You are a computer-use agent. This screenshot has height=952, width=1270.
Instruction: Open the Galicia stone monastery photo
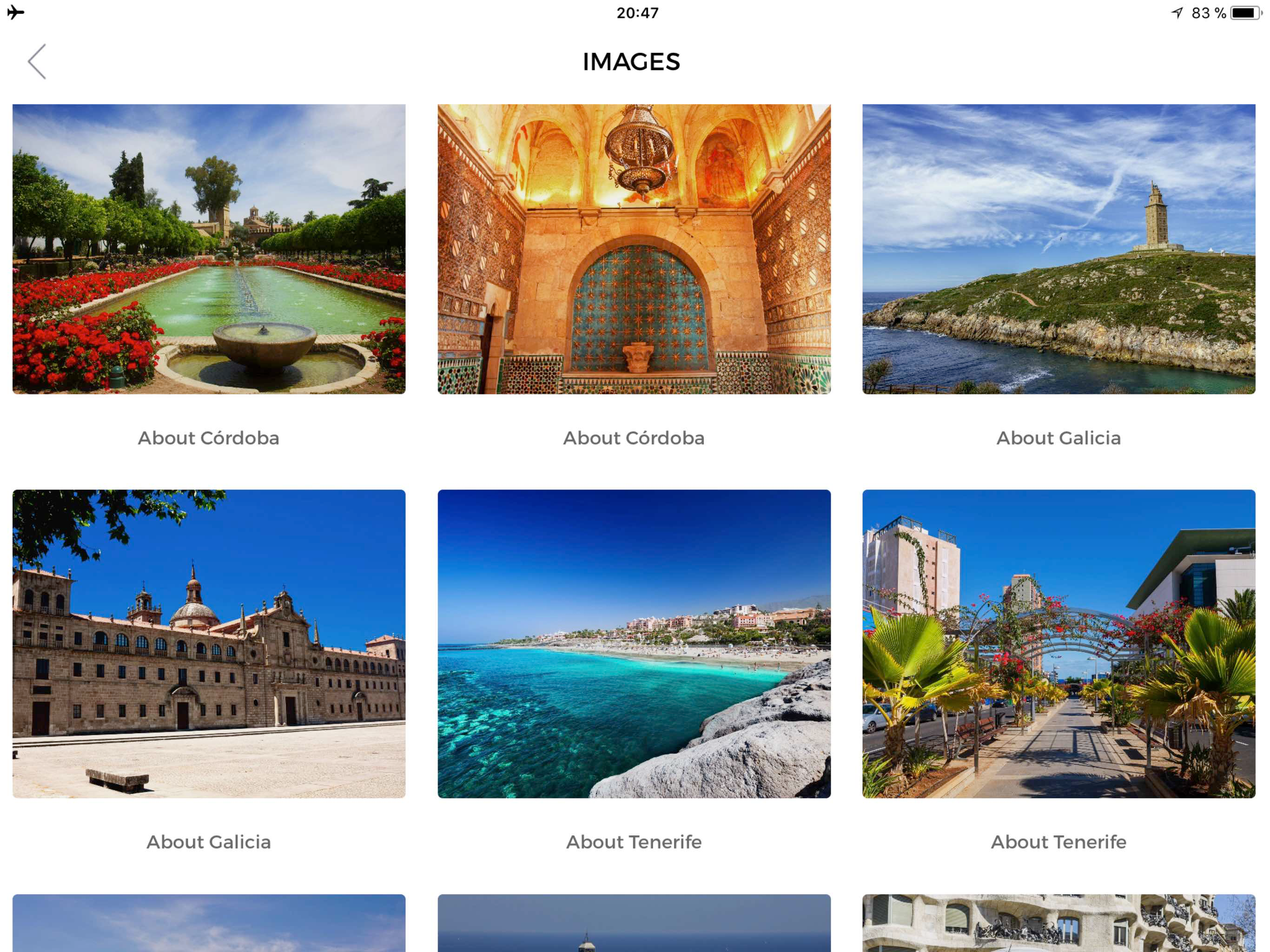click(209, 643)
